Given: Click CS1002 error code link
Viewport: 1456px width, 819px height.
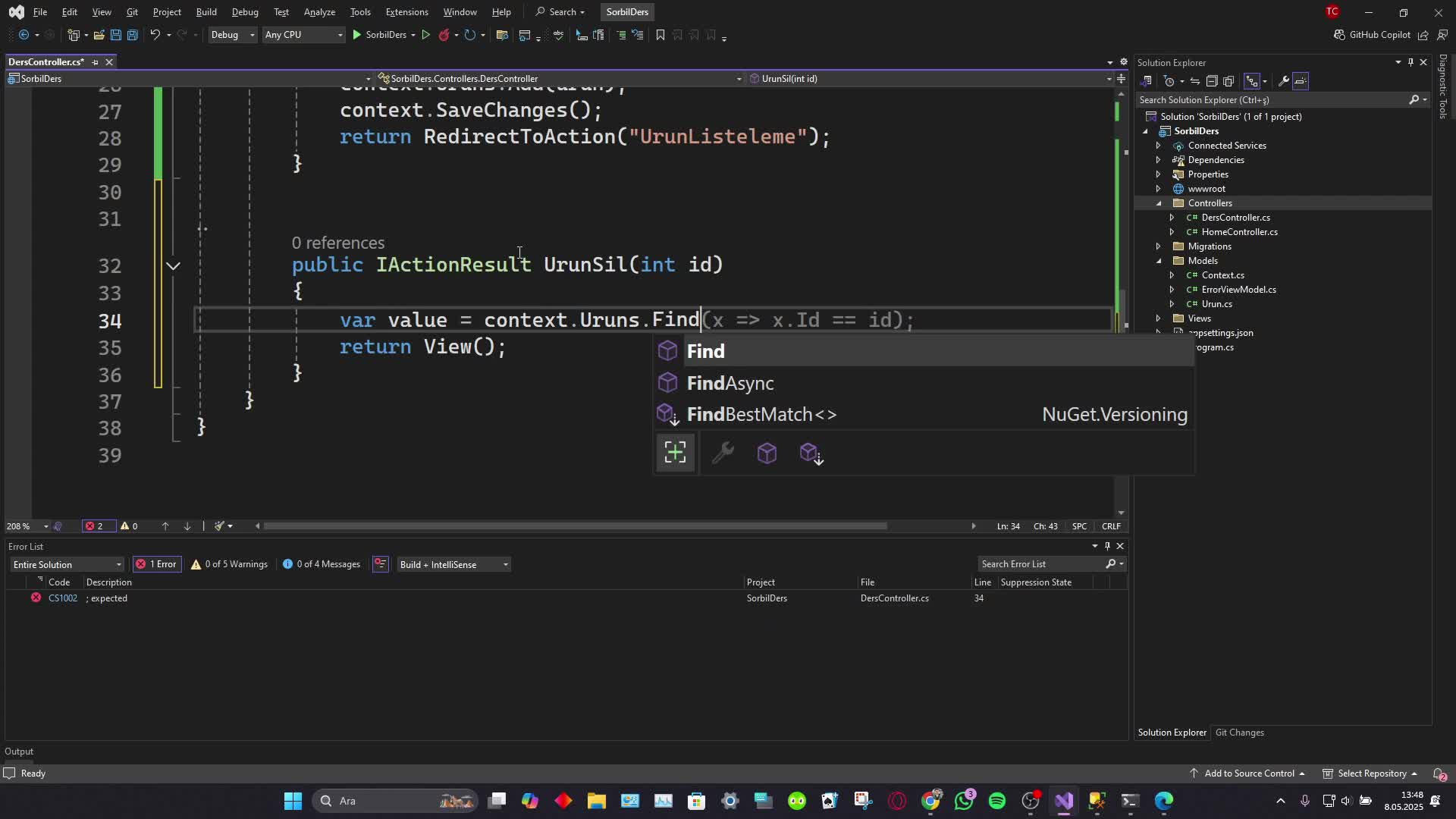Looking at the screenshot, I should [63, 598].
